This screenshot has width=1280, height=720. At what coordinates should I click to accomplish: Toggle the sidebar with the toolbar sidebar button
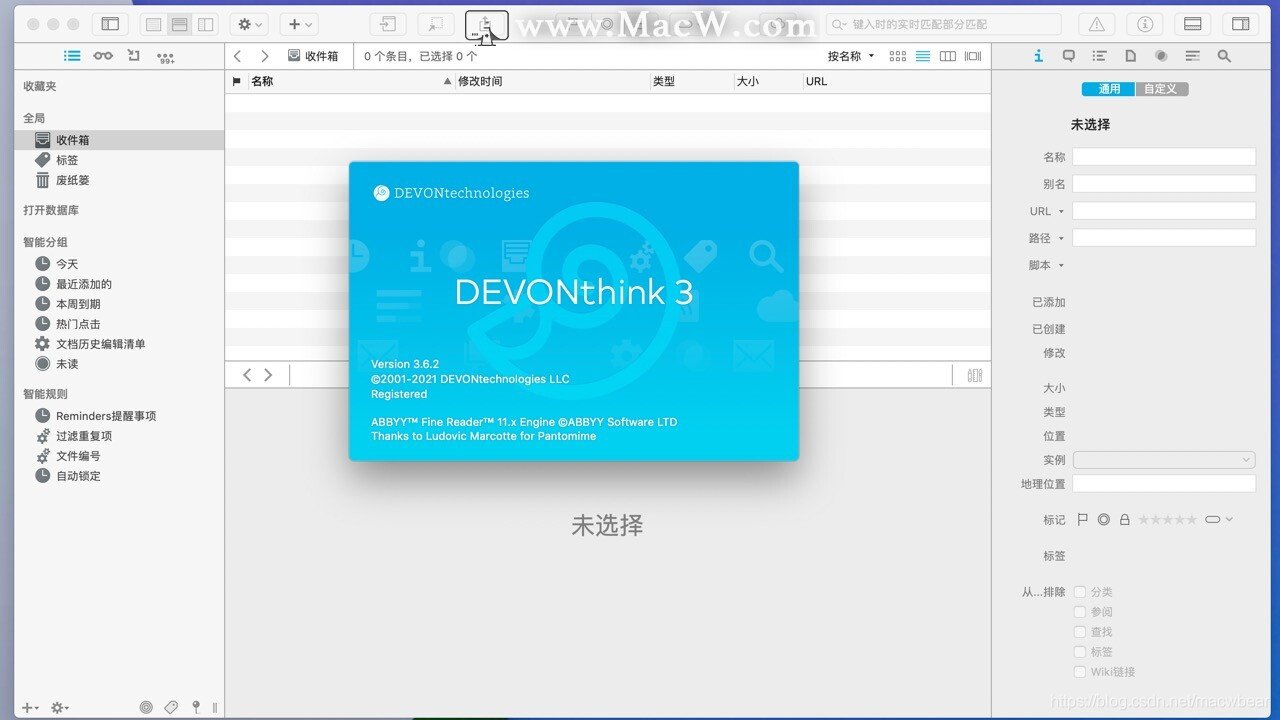click(110, 24)
